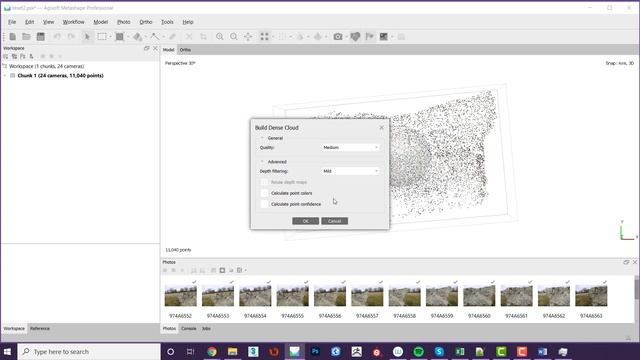Screen dimensions: 640x360
Task: Click the Show Markers flag icon
Action: pos(370,37)
